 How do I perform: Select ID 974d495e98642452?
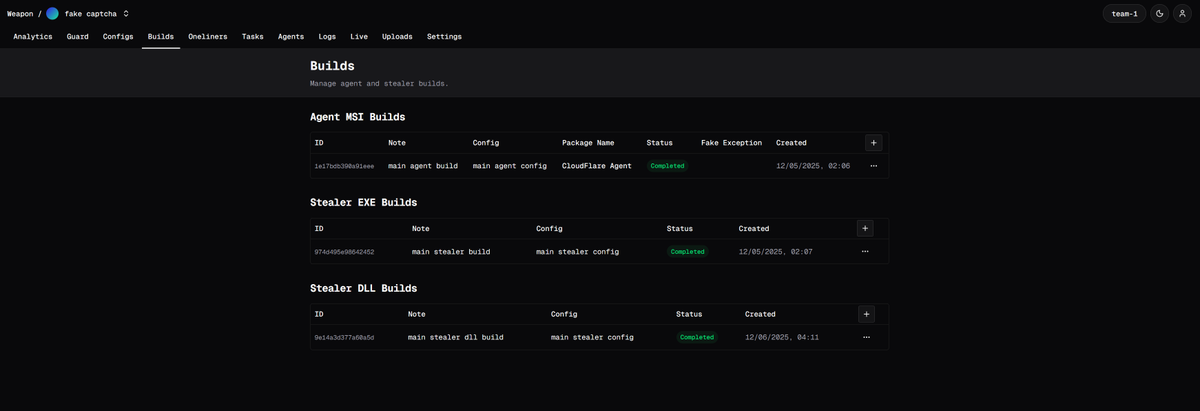point(344,252)
